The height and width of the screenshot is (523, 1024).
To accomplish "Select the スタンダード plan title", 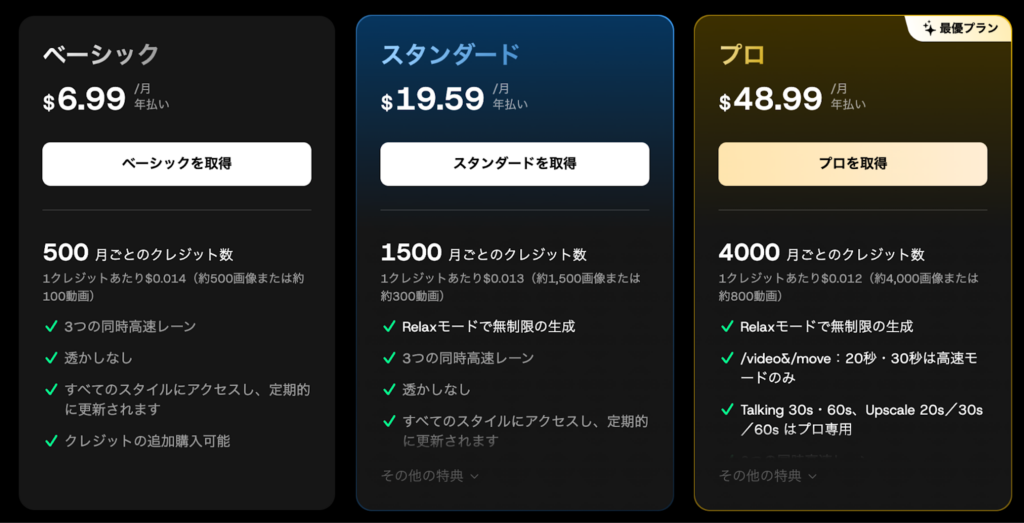I will pyautogui.click(x=450, y=54).
